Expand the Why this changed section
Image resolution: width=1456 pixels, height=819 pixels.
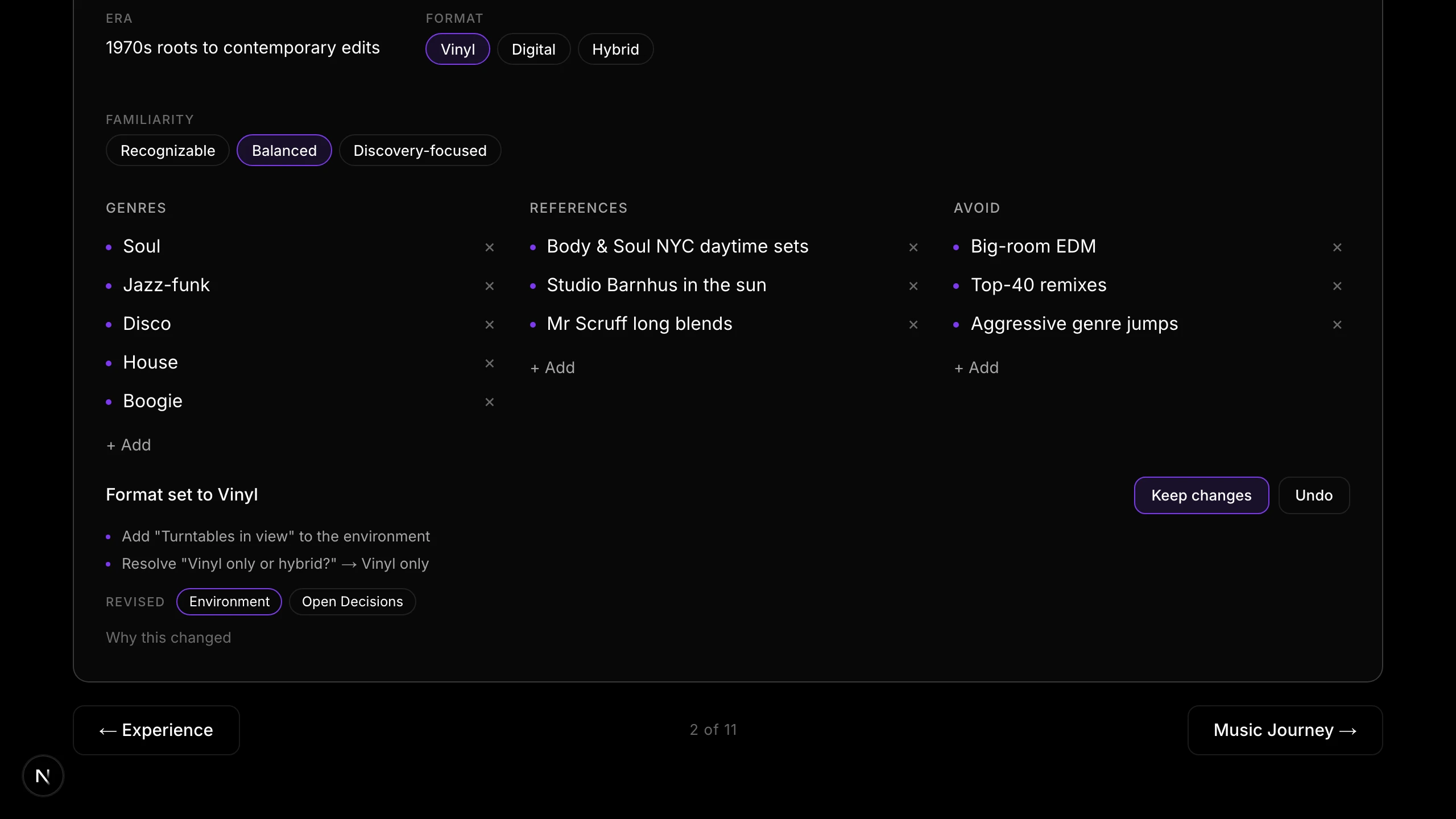(168, 638)
